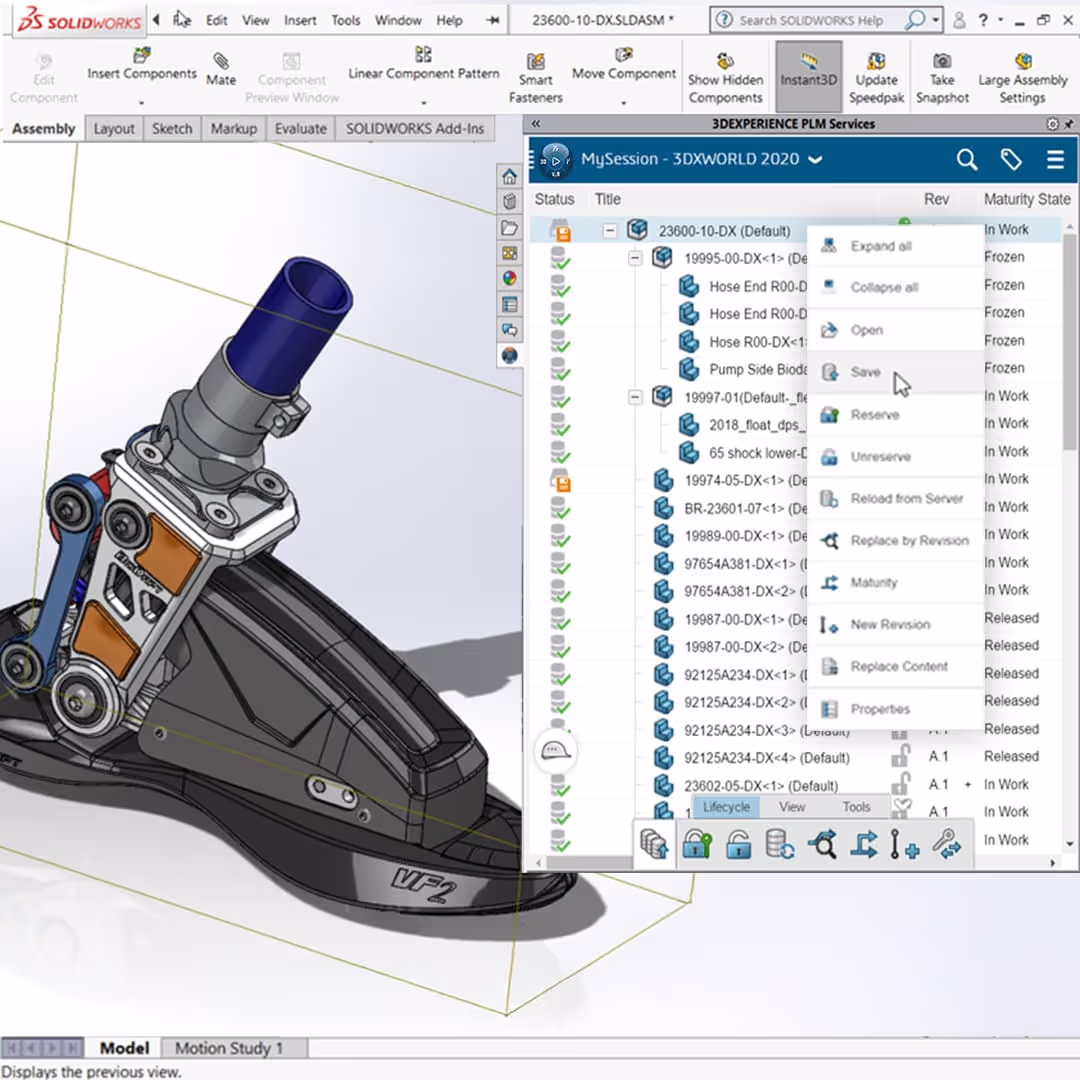Viewport: 1080px width, 1080px height.
Task: Open Linear Component Pattern tool
Action: coord(424,65)
